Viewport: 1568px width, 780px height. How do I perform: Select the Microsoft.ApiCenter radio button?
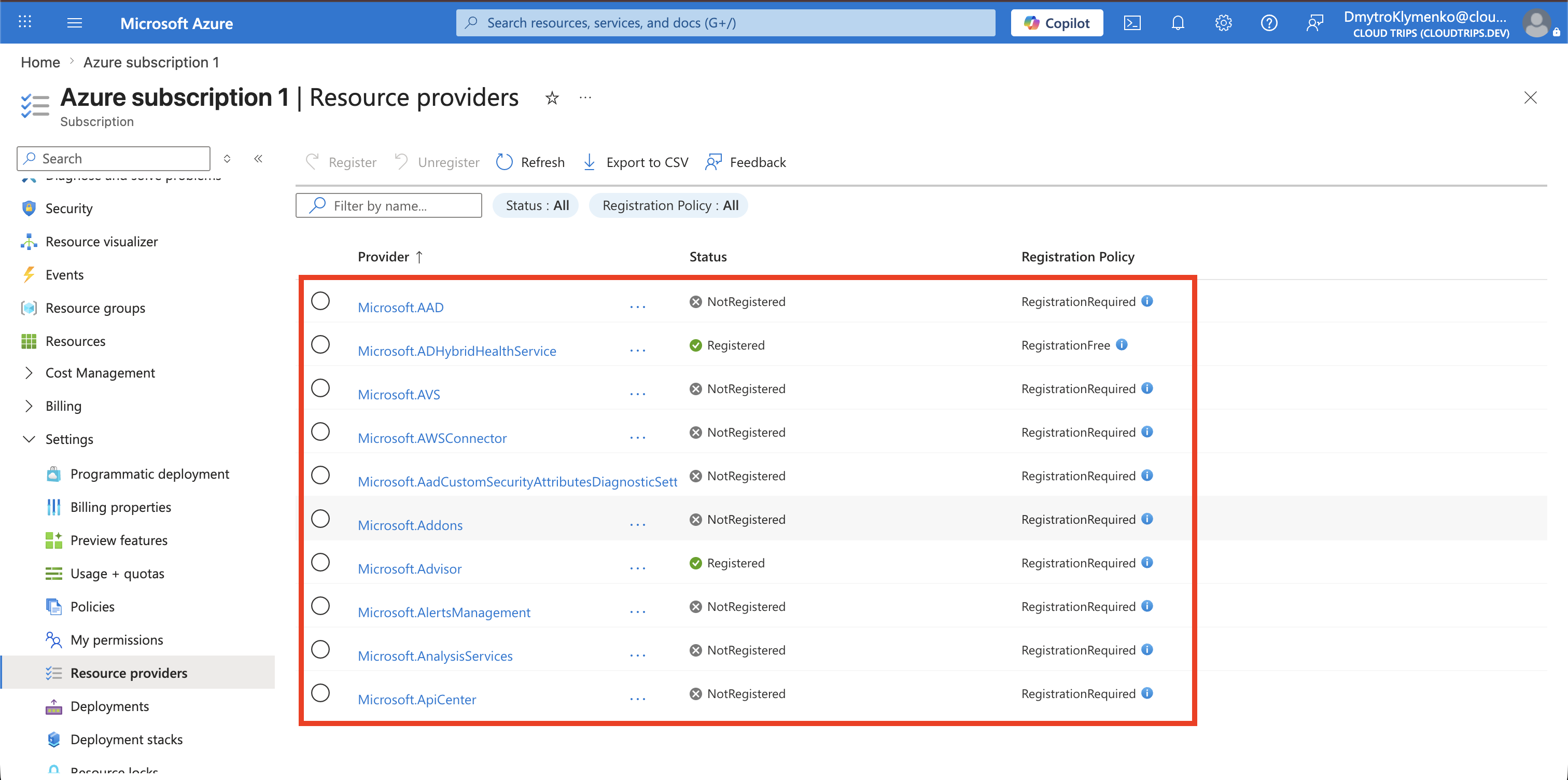[320, 693]
